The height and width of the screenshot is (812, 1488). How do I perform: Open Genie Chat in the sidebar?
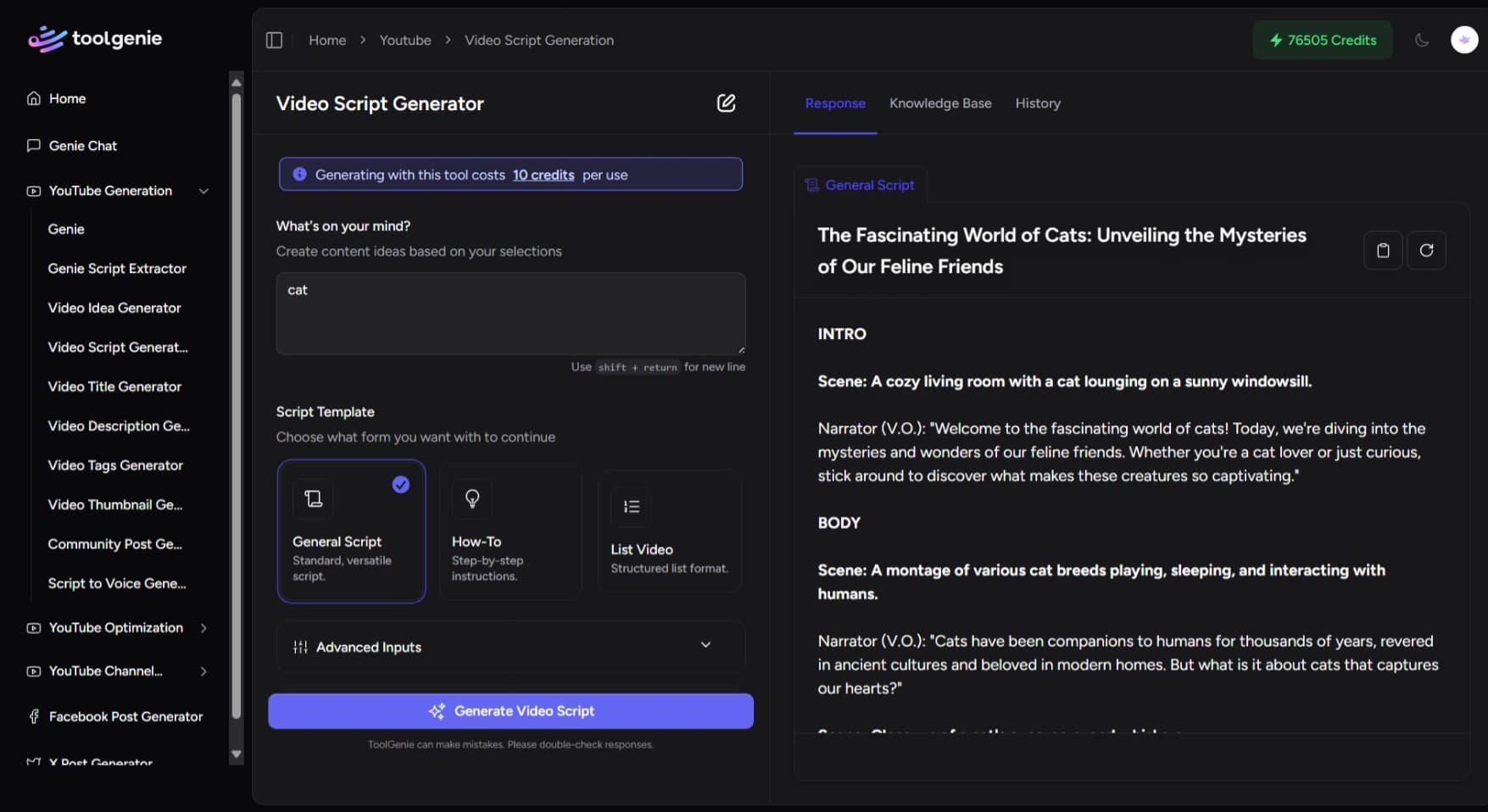click(82, 146)
